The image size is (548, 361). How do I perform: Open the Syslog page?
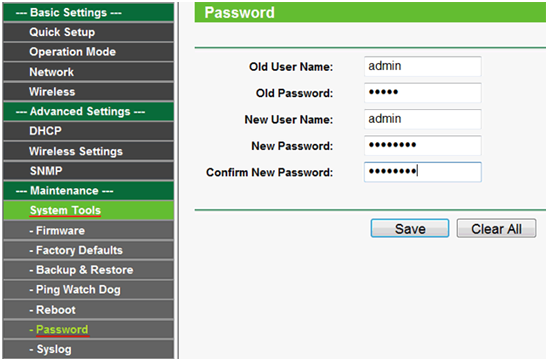(x=88, y=349)
